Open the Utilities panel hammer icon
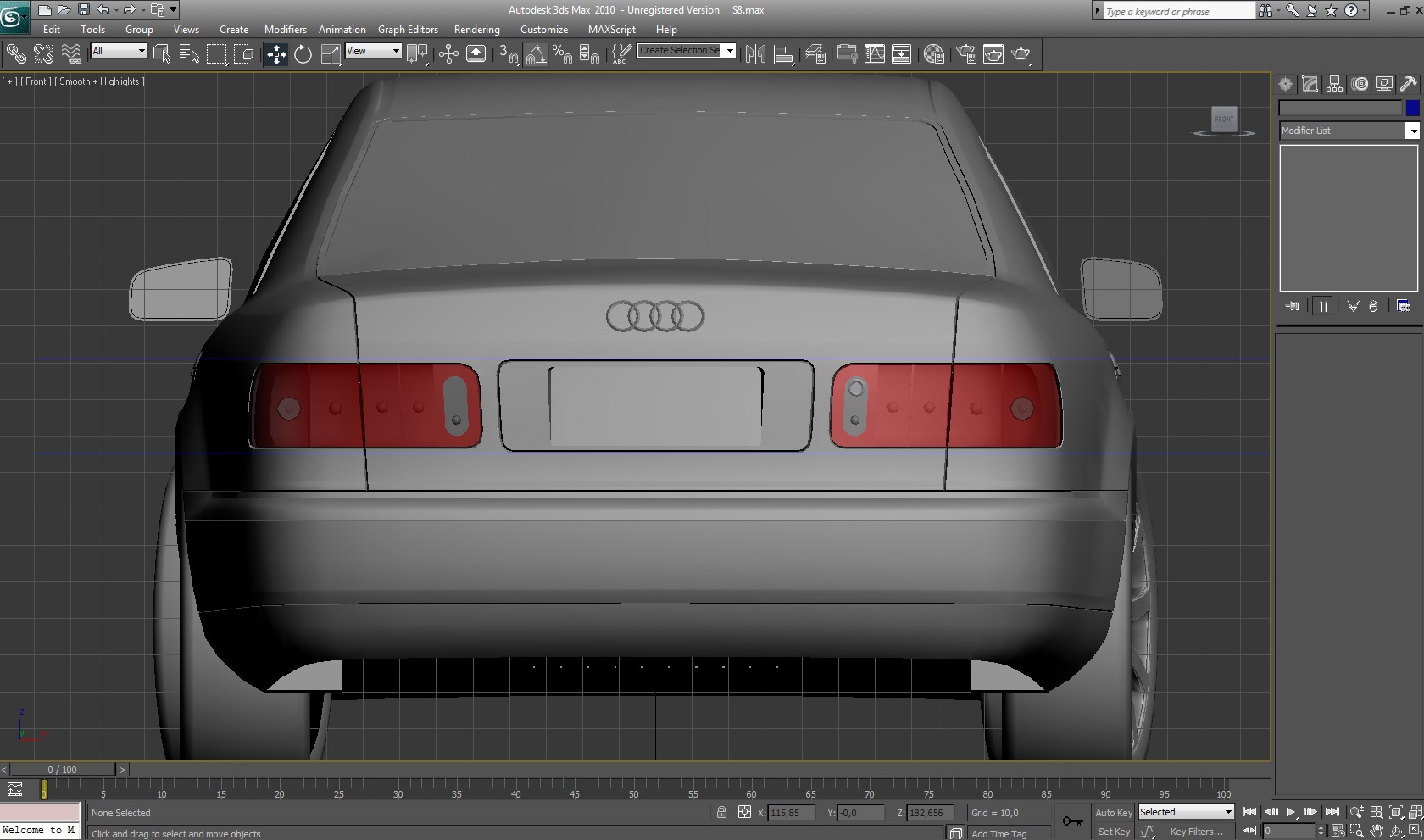This screenshot has width=1424, height=840. 1408,84
